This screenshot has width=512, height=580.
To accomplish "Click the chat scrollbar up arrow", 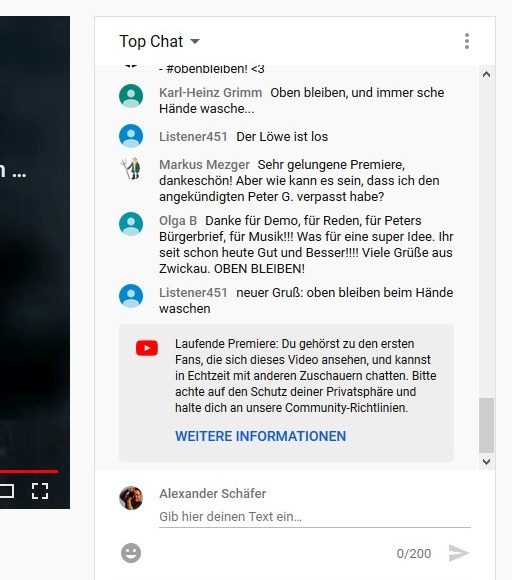I will [x=486, y=74].
